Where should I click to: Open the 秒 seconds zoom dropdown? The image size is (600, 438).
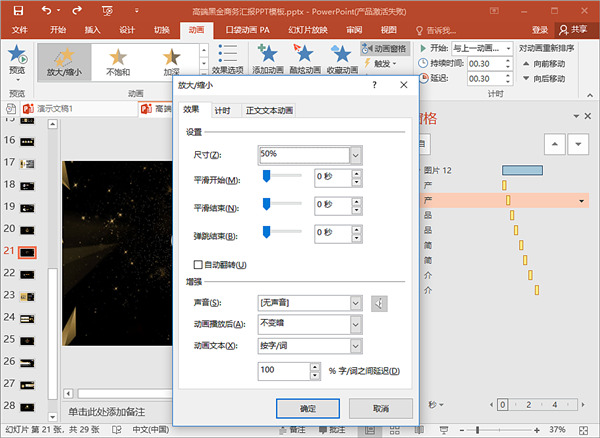click(x=436, y=405)
